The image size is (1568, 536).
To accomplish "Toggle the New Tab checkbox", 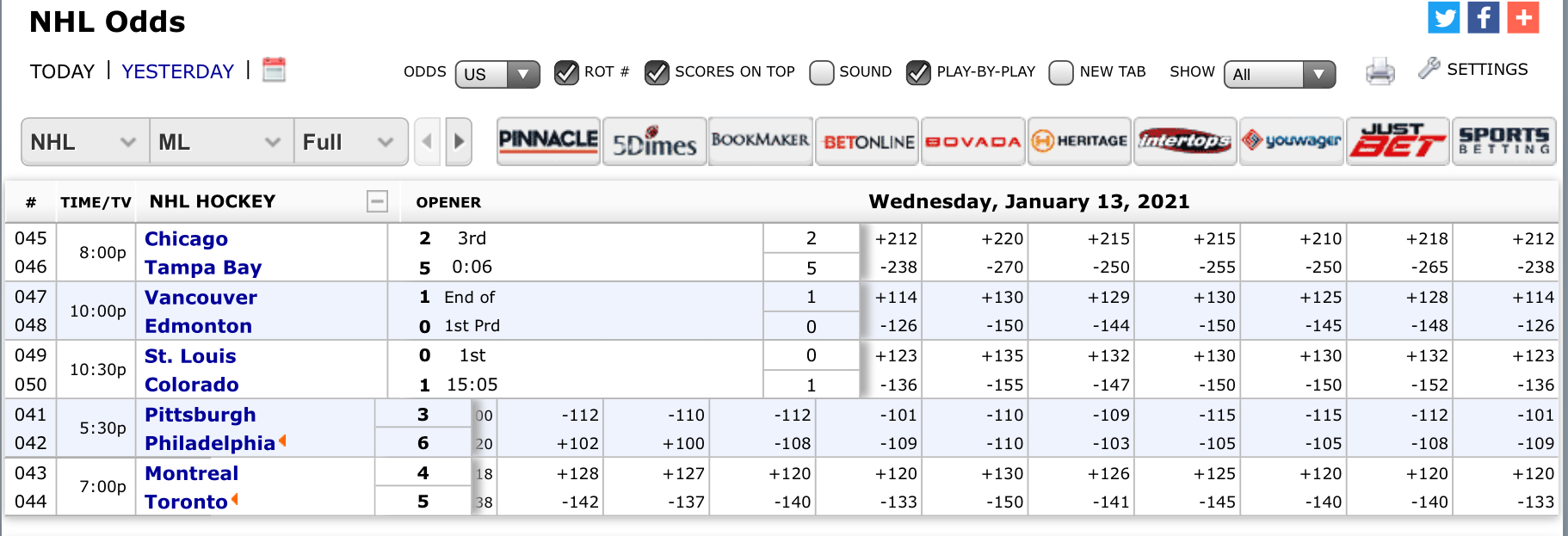I will coord(1061,73).
